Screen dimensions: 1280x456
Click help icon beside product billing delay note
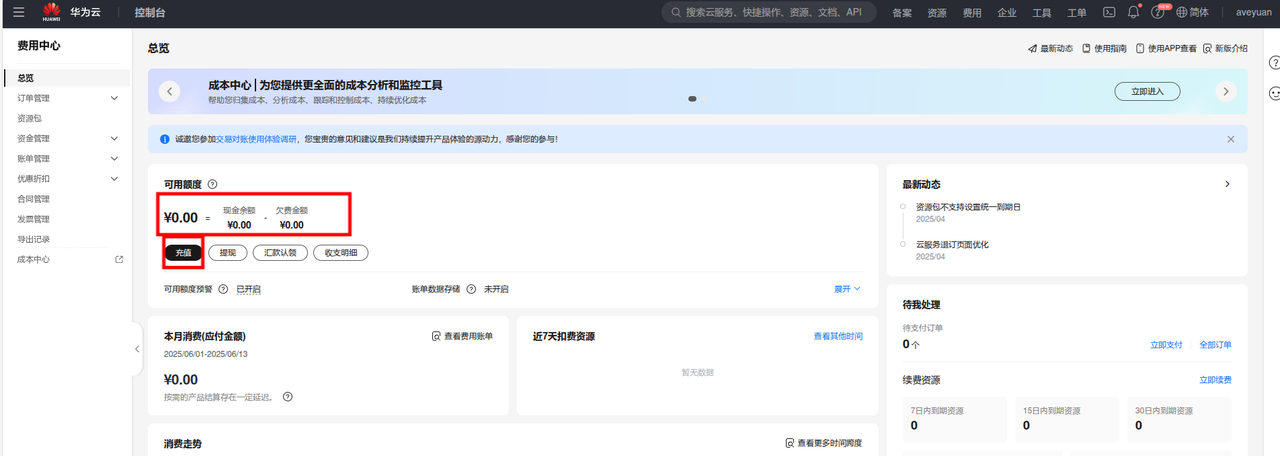[288, 397]
